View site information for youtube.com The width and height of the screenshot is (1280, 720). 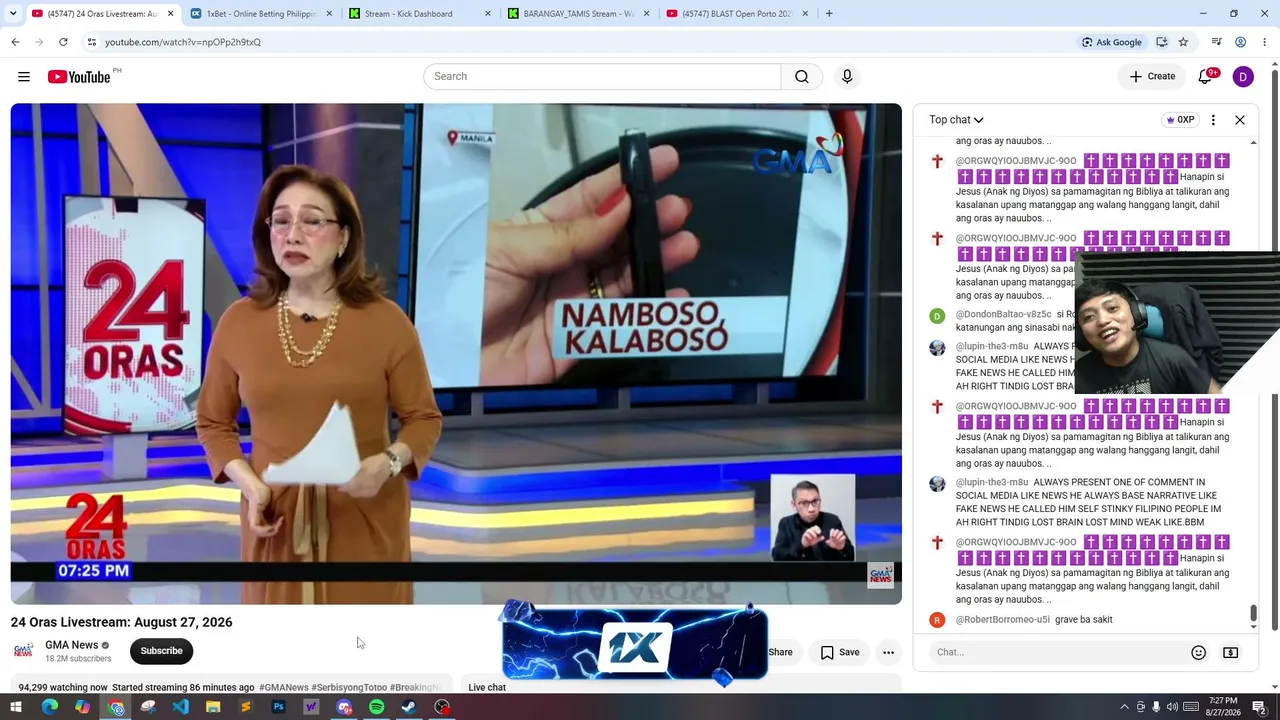91,42
